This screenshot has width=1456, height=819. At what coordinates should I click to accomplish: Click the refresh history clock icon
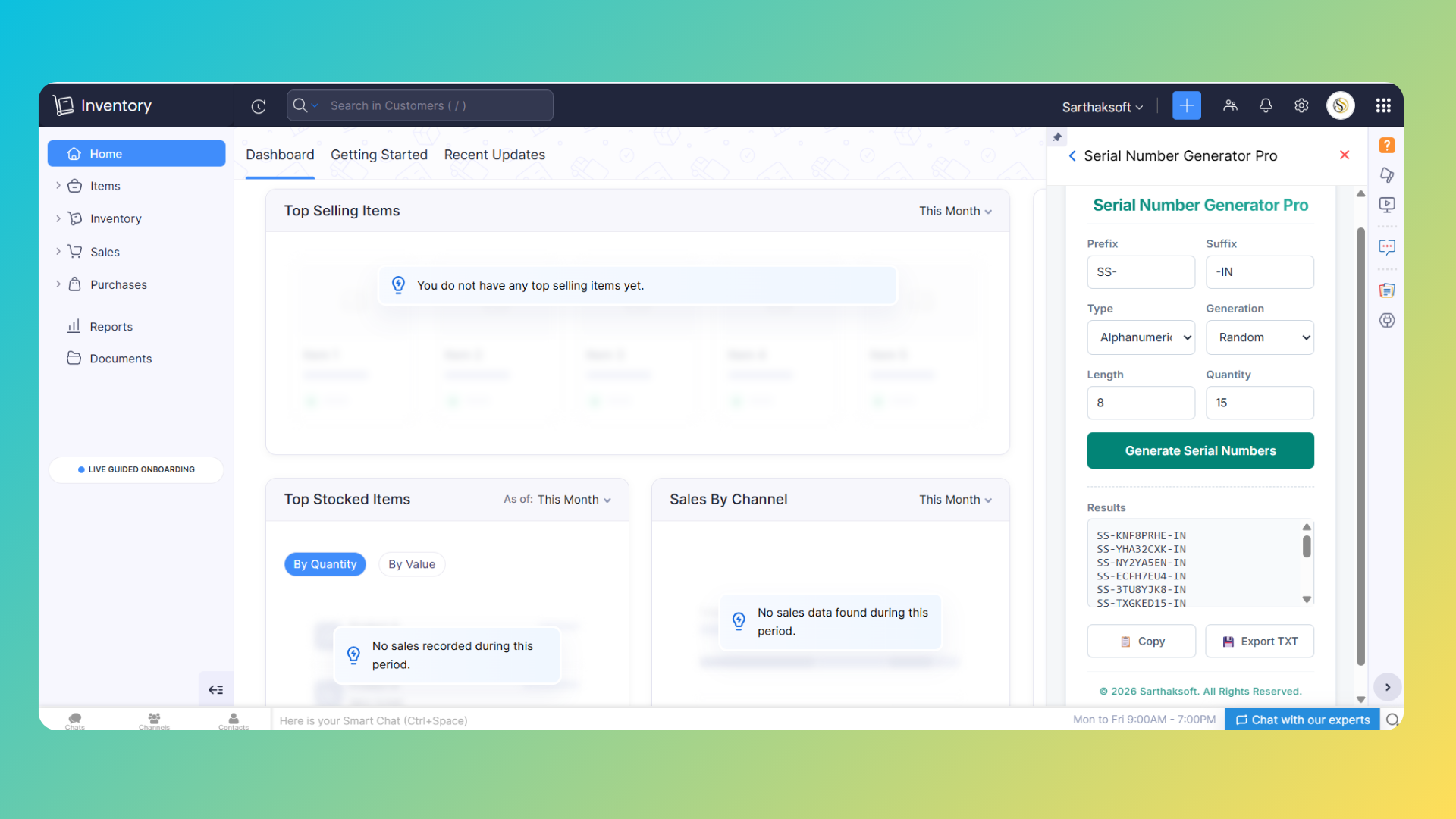[x=259, y=106]
